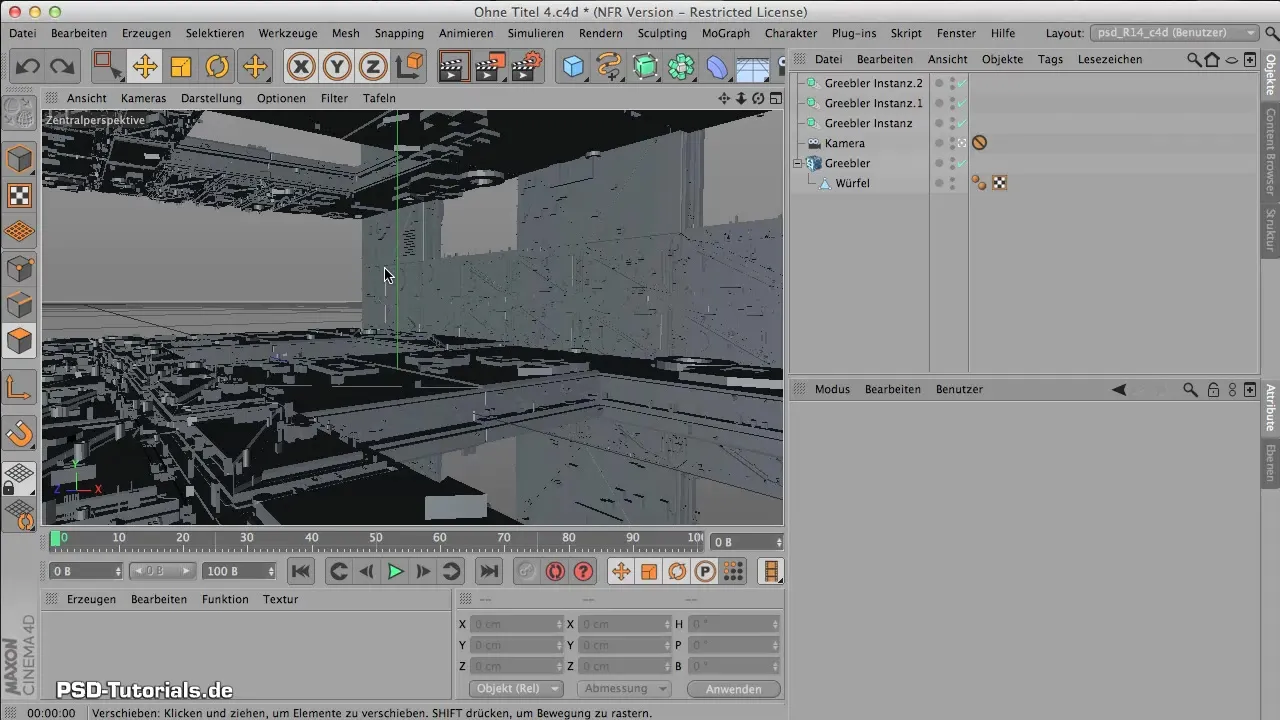Open the MoGraph menu
The width and height of the screenshot is (1280, 720).
(726, 33)
